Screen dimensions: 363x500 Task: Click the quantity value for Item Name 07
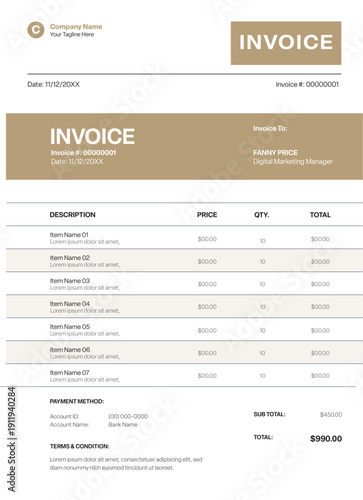pyautogui.click(x=263, y=376)
